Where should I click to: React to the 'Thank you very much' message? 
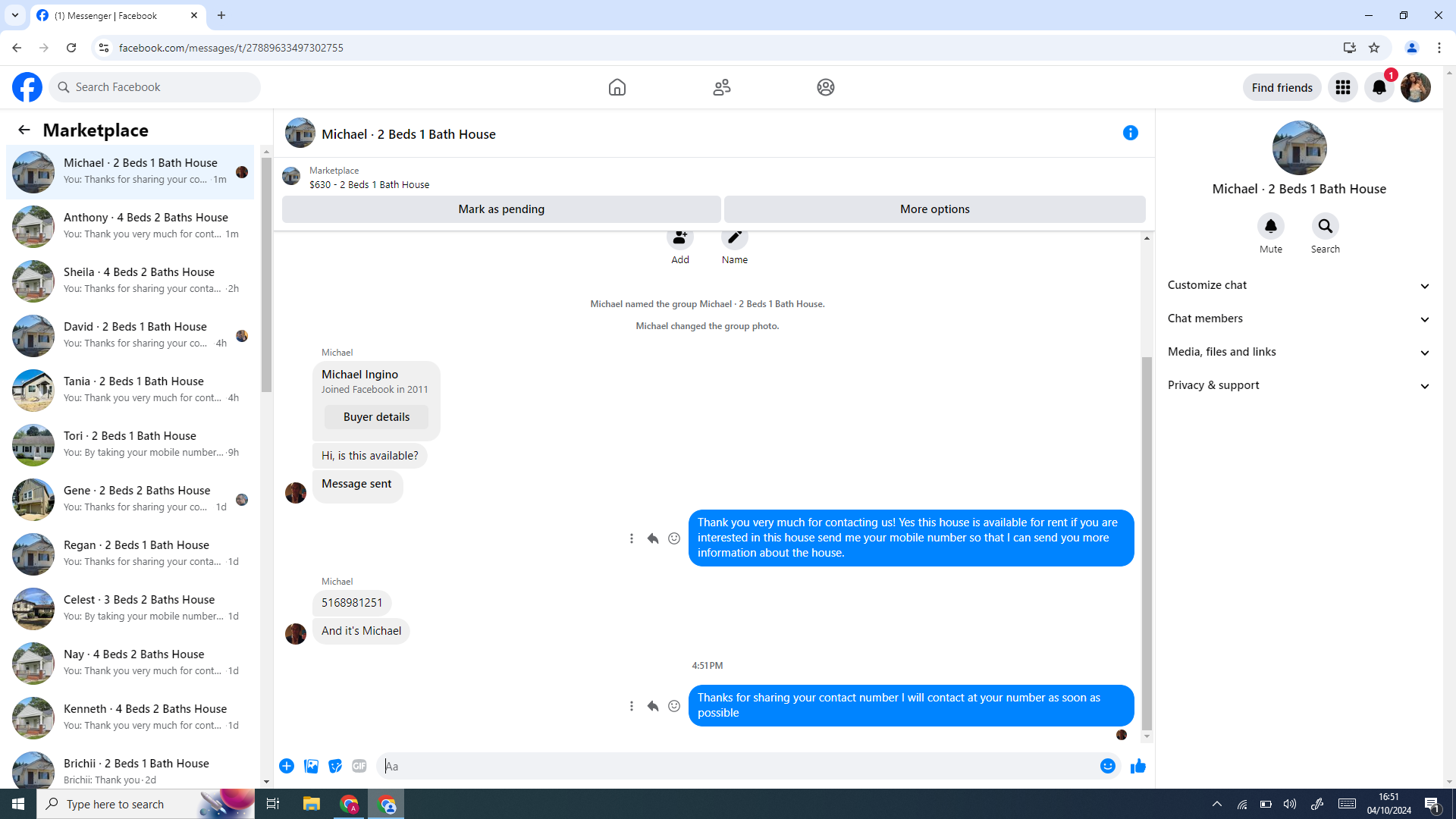point(674,538)
